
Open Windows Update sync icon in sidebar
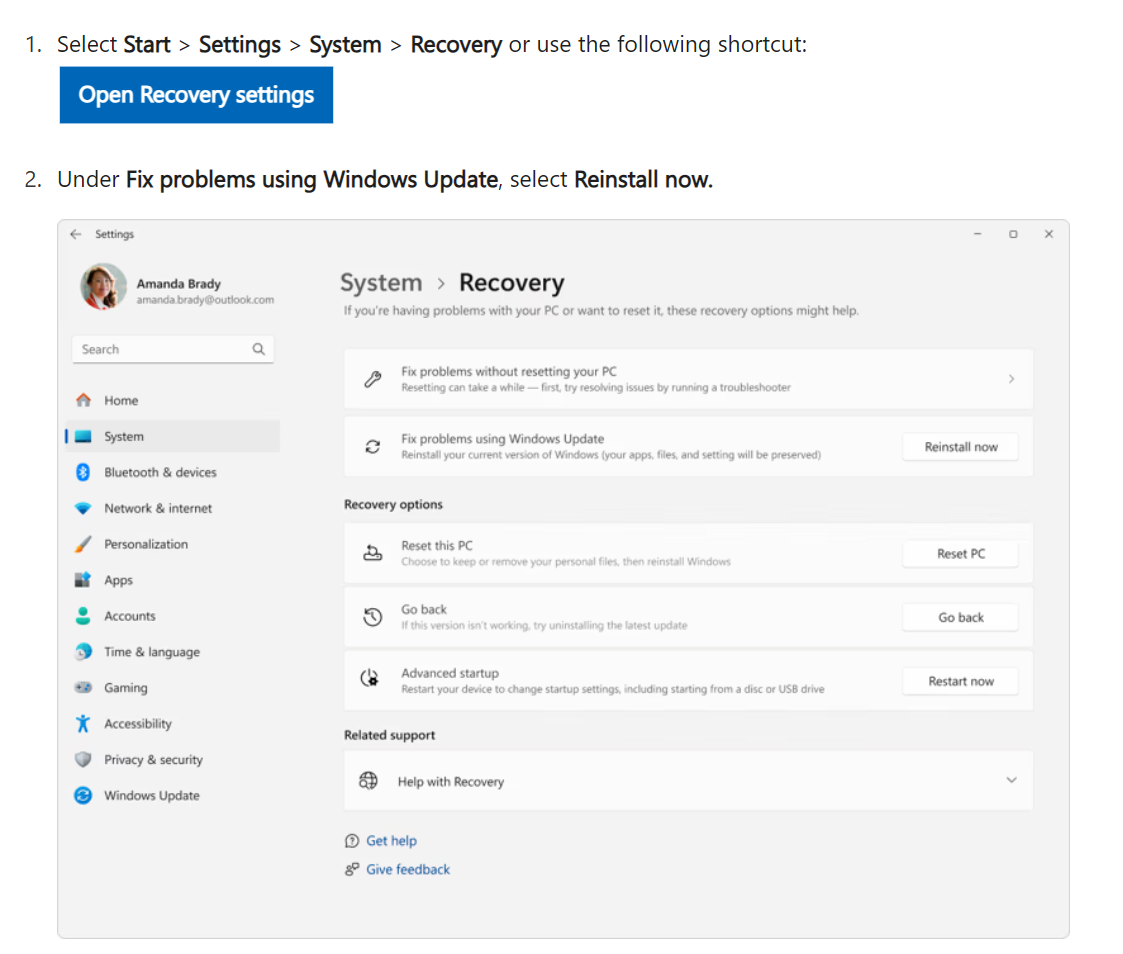(83, 795)
